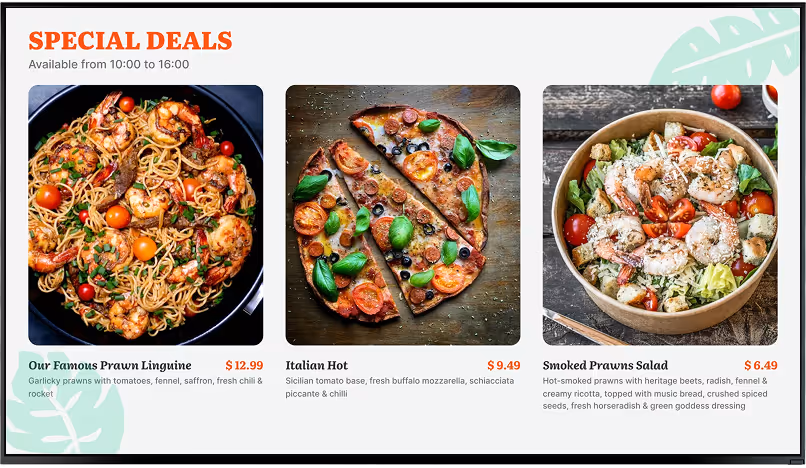Click the Prawn Linguine dish photo
This screenshot has width=806, height=468.
(145, 215)
